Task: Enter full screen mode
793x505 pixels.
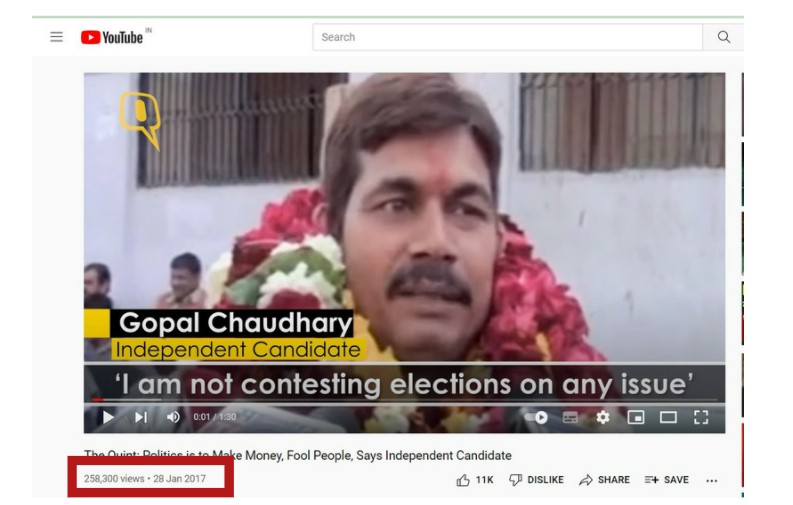Action: (x=701, y=418)
